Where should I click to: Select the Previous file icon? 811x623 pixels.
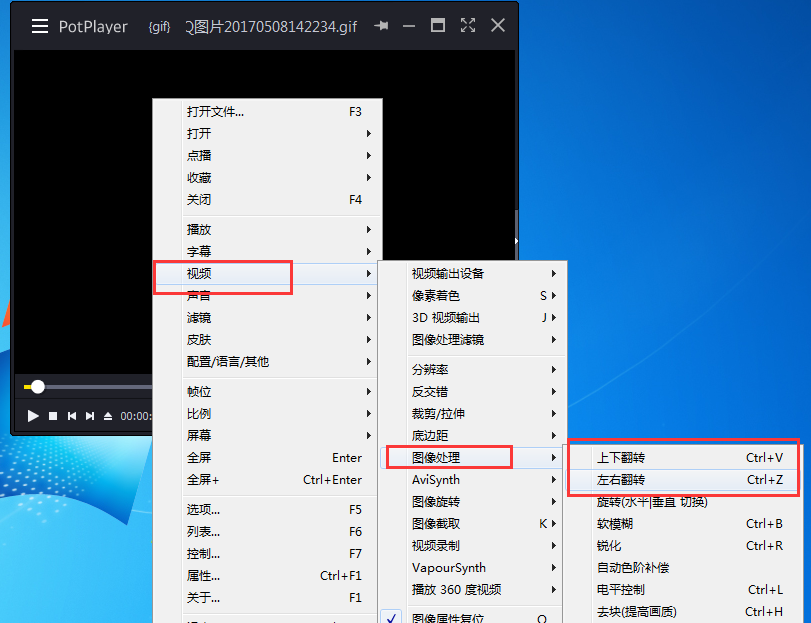point(72,416)
